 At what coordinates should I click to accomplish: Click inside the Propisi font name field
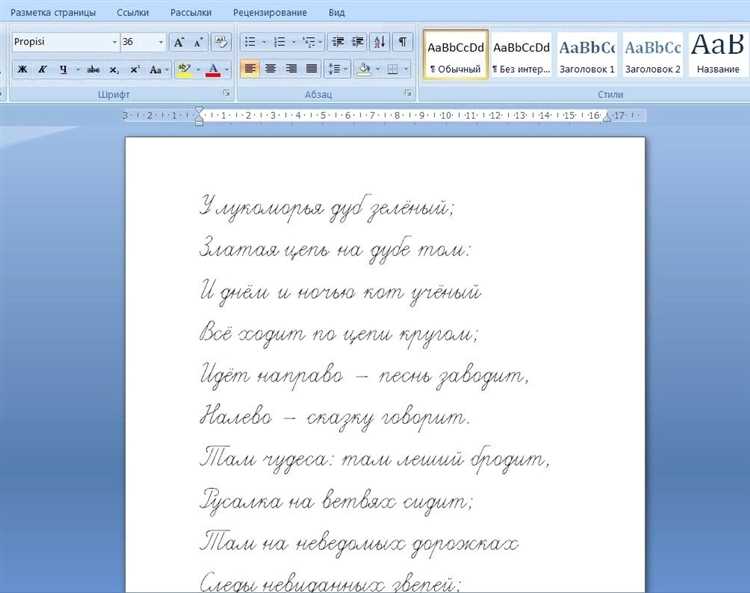point(61,43)
